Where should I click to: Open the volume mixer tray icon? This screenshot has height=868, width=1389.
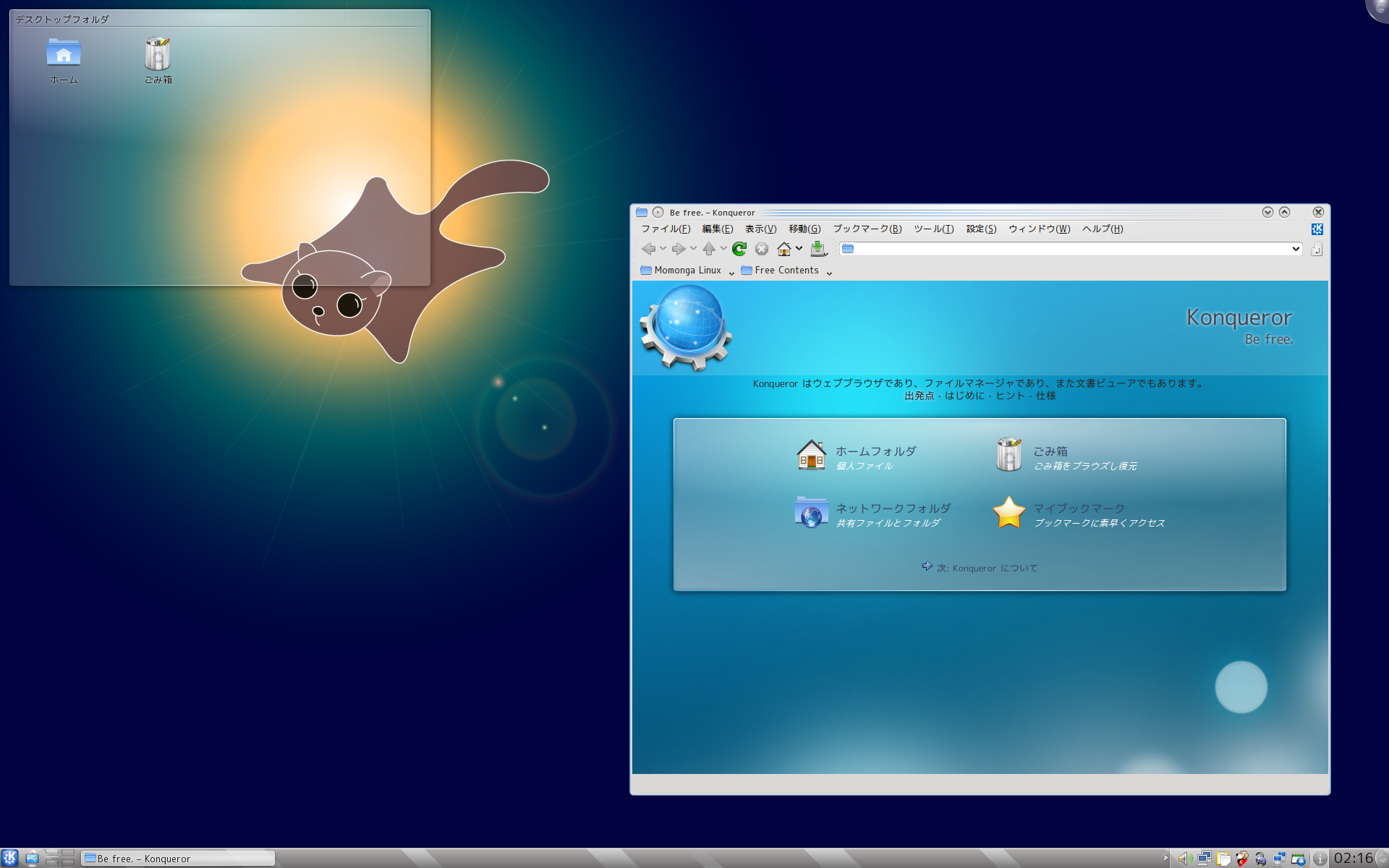pos(1185,859)
